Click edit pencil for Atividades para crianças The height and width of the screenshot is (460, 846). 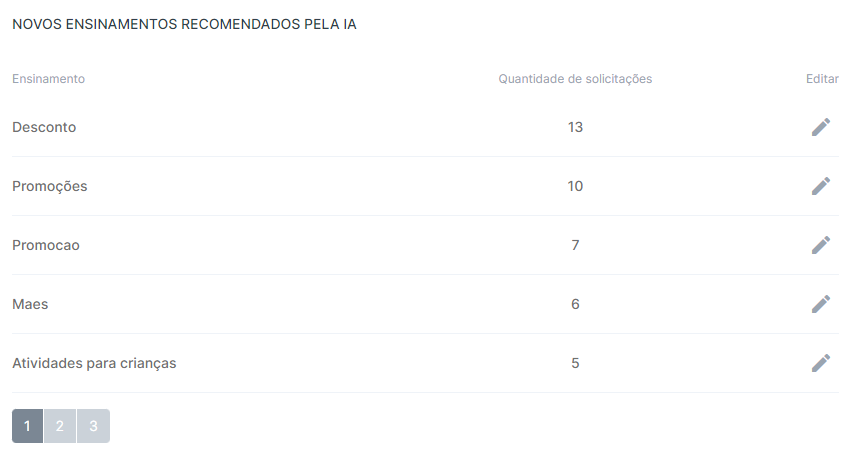(x=821, y=363)
